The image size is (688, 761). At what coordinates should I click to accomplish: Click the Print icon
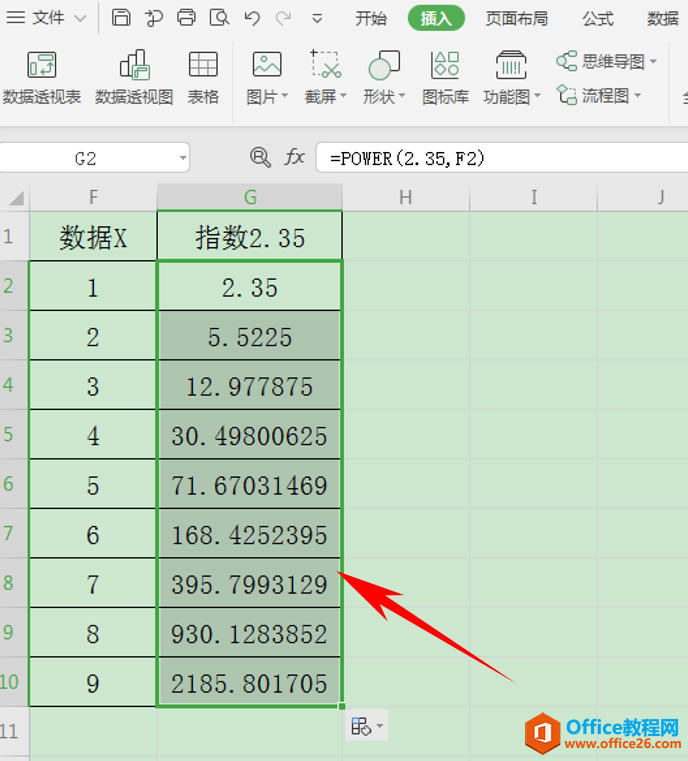tap(186, 18)
